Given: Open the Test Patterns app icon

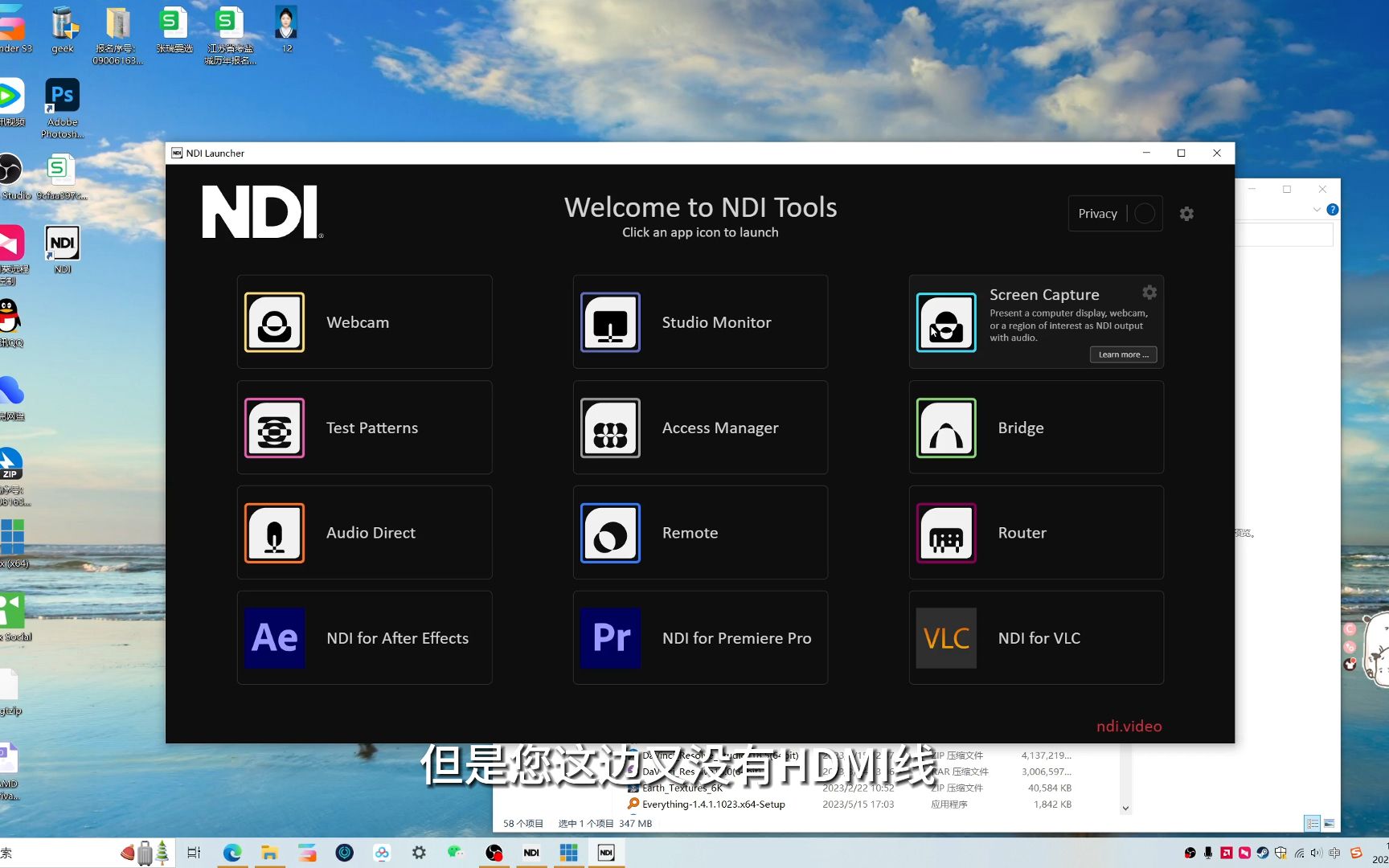Looking at the screenshot, I should click(x=274, y=428).
